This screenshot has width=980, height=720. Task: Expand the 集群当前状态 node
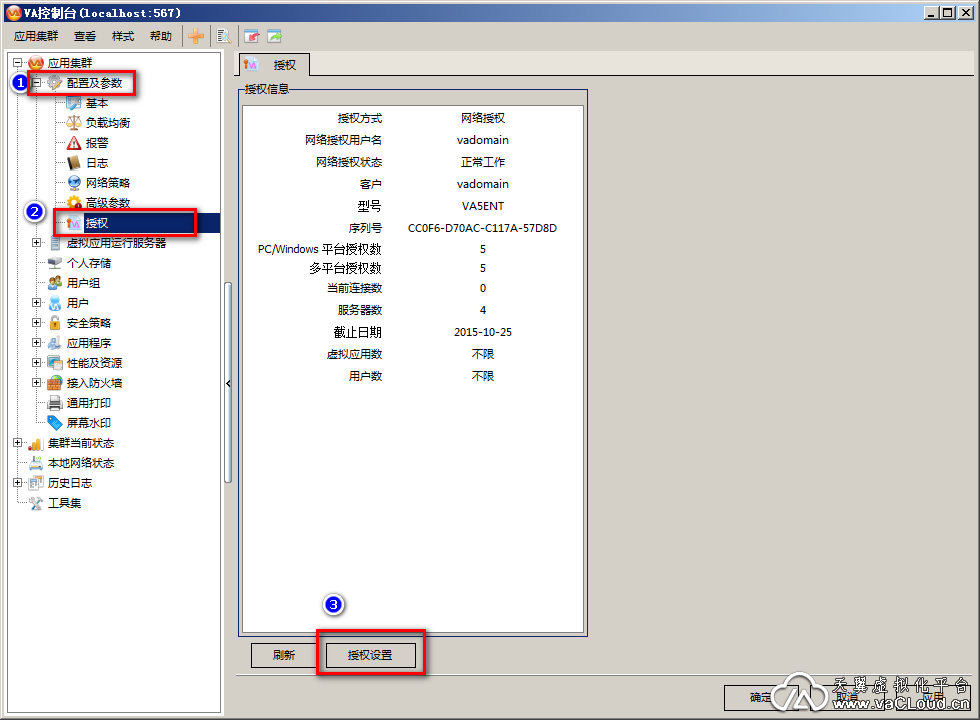pos(18,443)
